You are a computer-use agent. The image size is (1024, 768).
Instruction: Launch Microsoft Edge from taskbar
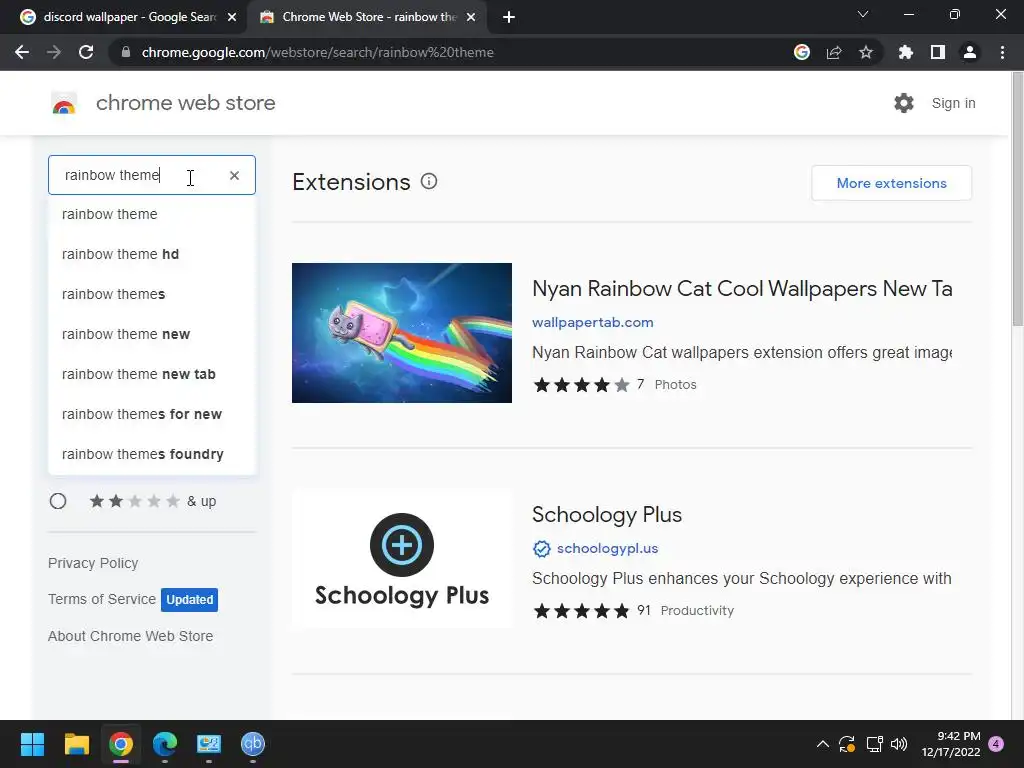(x=165, y=744)
